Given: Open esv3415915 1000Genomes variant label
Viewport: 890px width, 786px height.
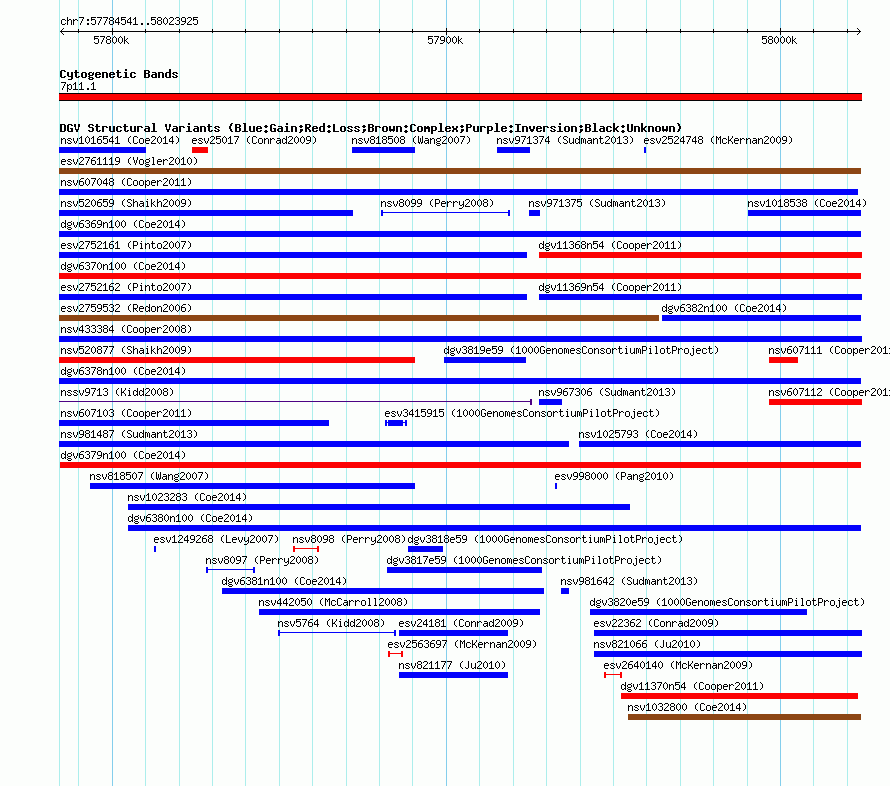Looking at the screenshot, I should [x=522, y=413].
